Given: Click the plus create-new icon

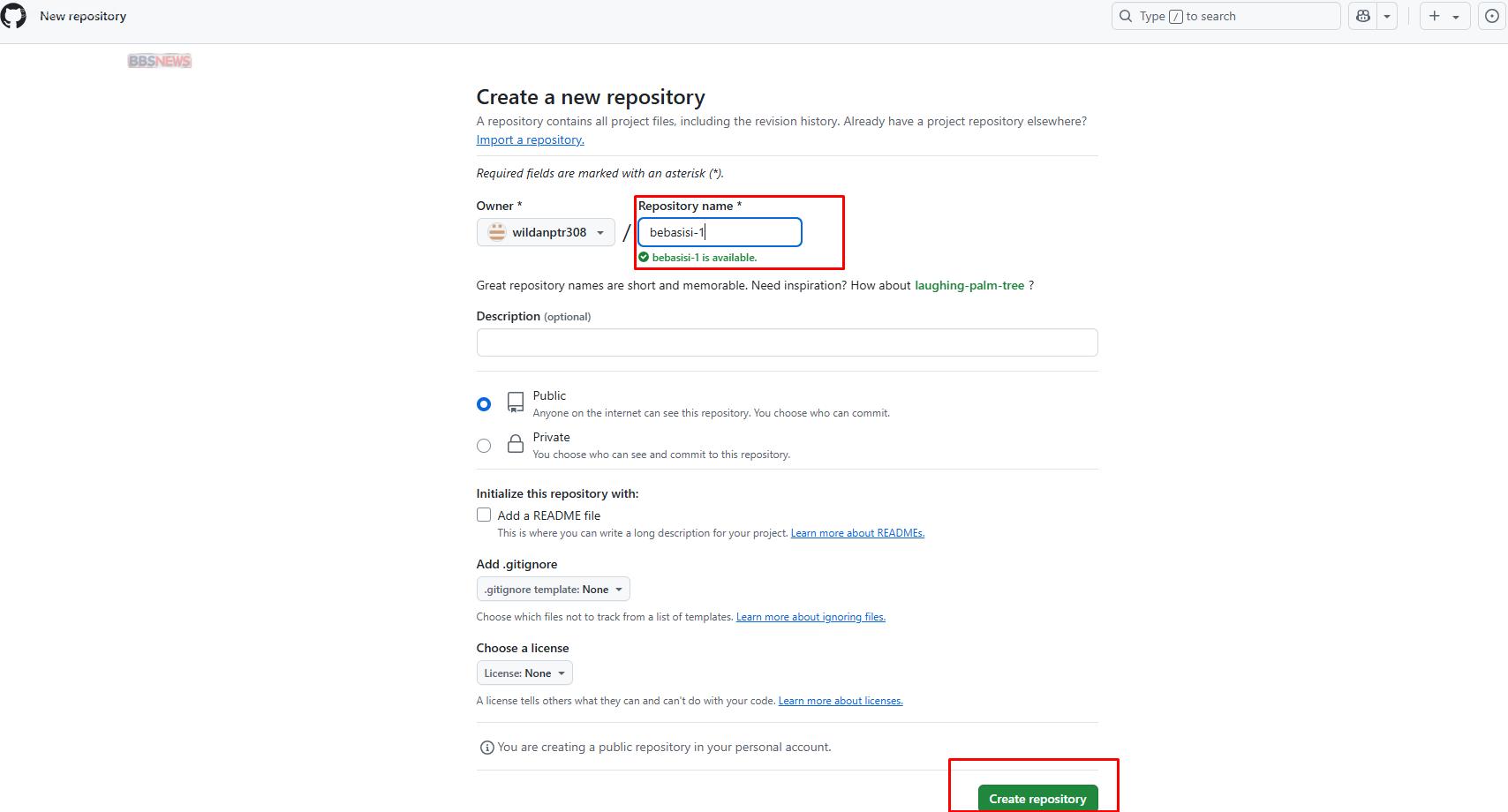Looking at the screenshot, I should coord(1435,16).
